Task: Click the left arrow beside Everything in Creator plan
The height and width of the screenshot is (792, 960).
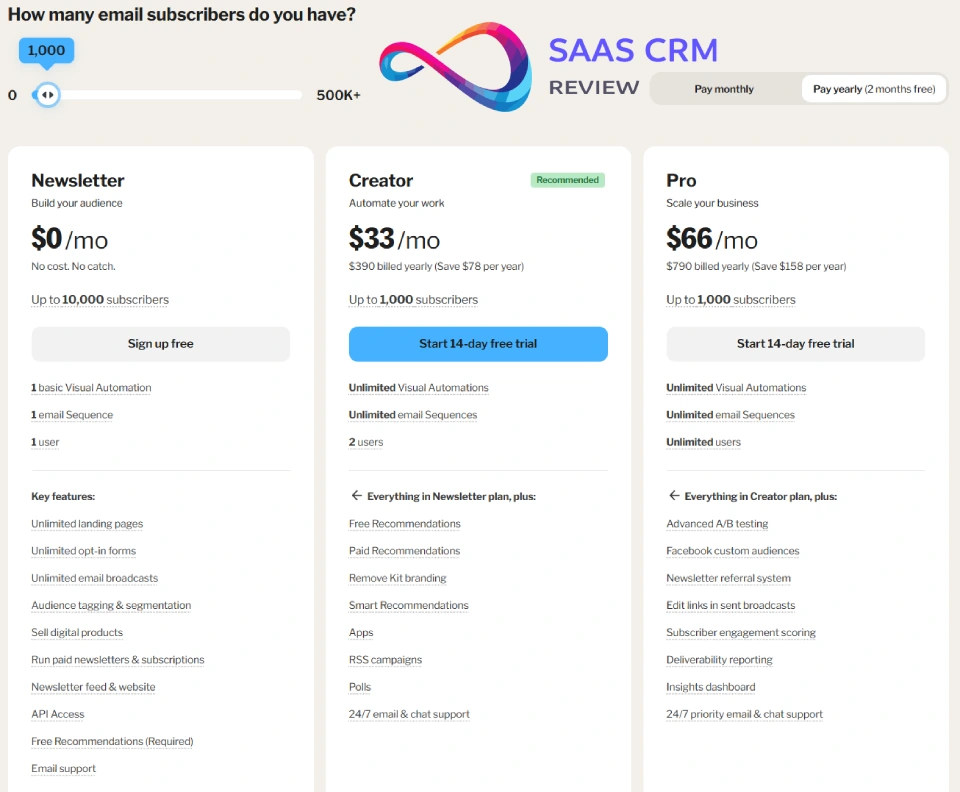Action: (673, 496)
